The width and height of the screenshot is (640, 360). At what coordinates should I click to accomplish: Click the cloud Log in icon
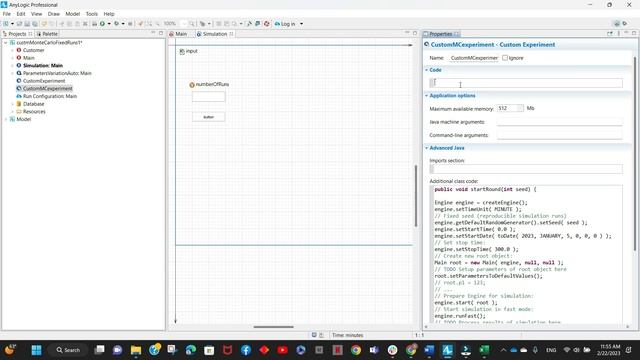[277, 24]
